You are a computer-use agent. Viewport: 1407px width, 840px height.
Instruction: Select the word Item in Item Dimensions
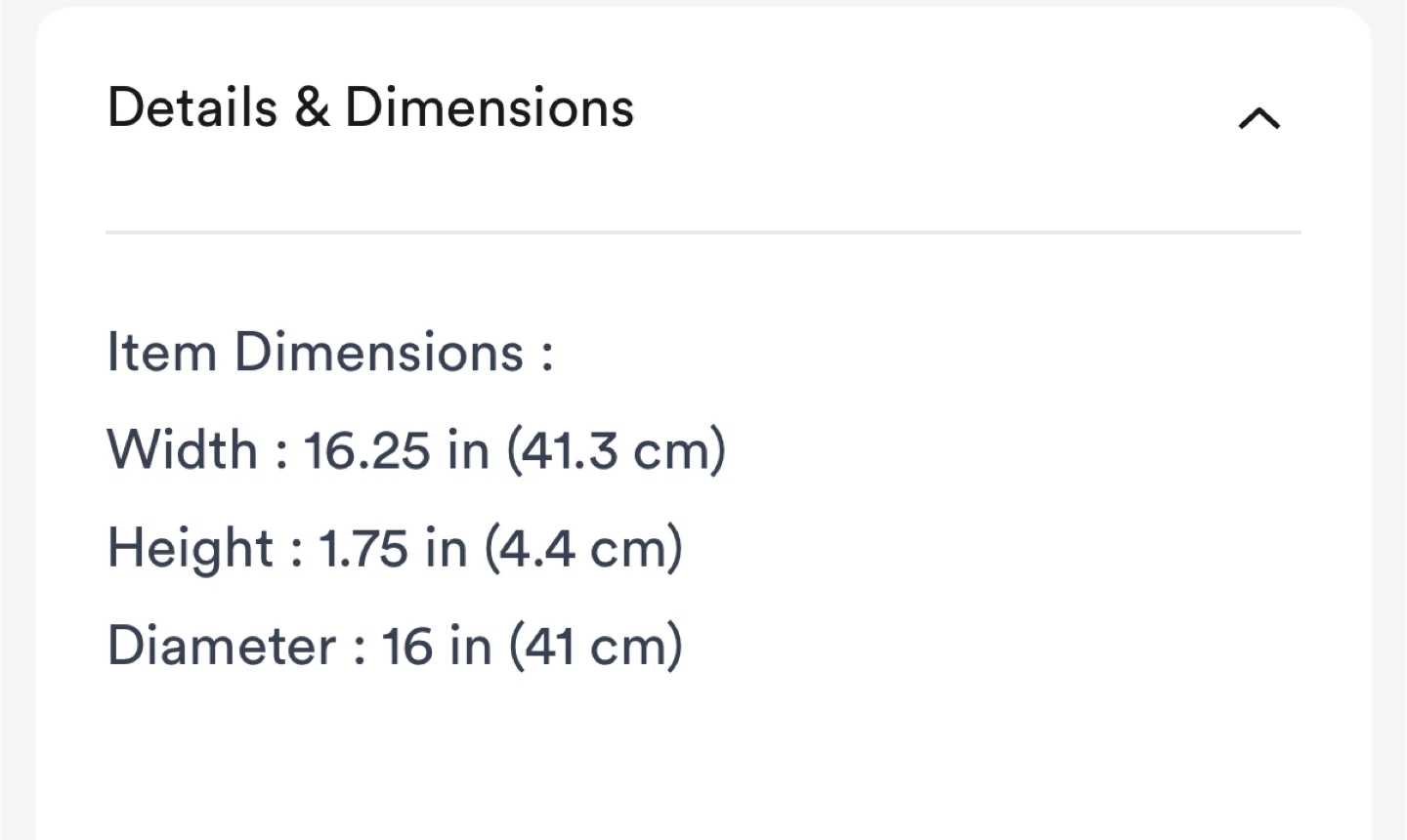[x=161, y=352]
